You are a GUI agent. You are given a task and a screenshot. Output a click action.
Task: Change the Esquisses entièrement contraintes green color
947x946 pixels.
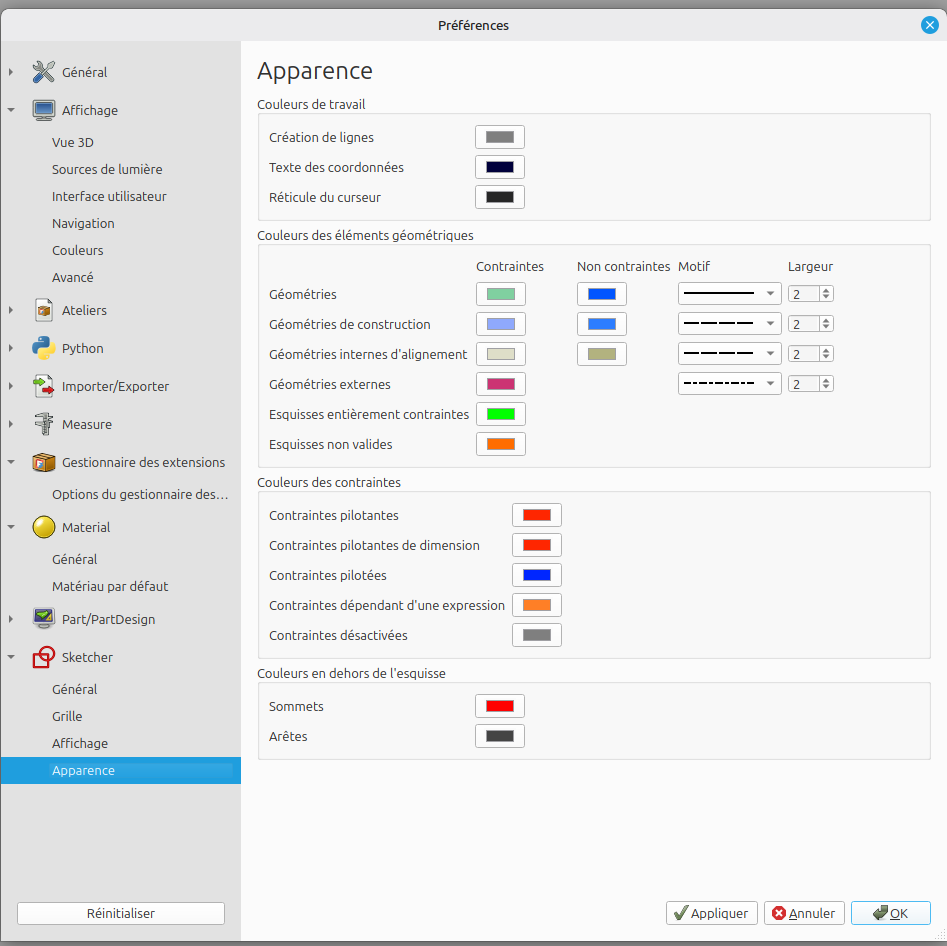(500, 414)
